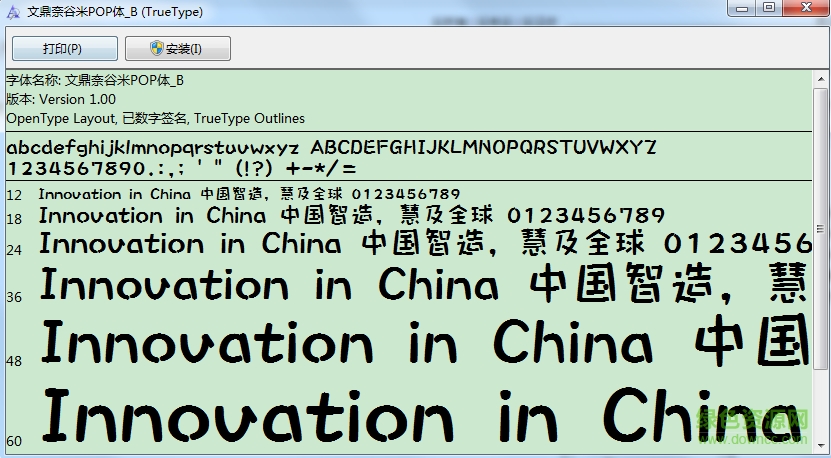831x458 pixels.
Task: Click the 版本: Version 1.00 line
Action: tap(61, 99)
